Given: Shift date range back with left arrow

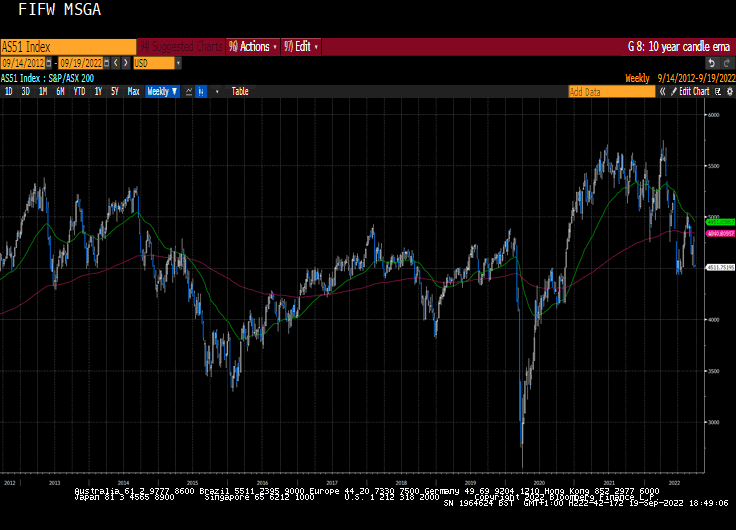Looking at the screenshot, I should [116, 63].
